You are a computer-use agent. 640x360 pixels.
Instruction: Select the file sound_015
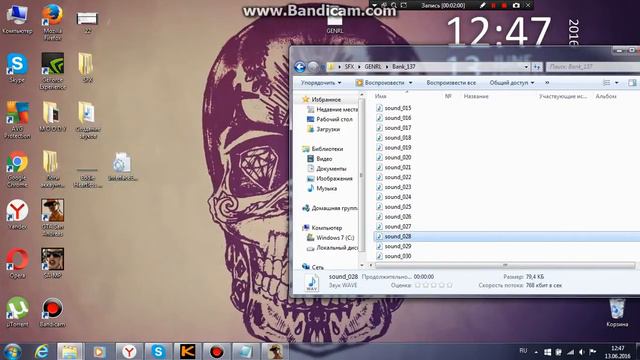[393, 108]
